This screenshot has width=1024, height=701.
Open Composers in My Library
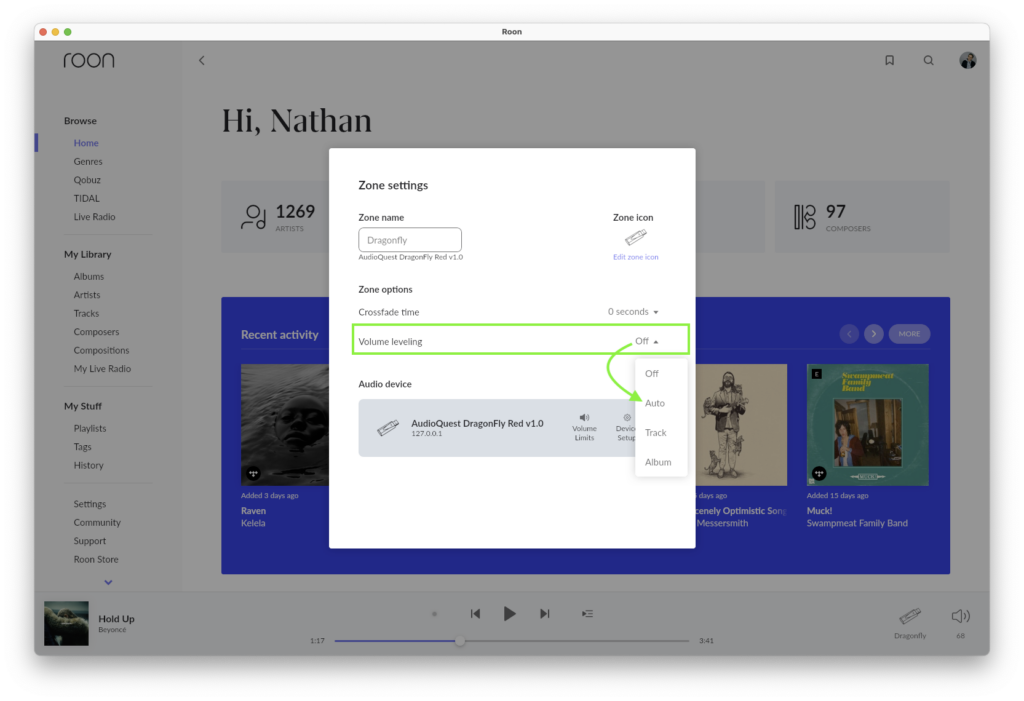click(97, 332)
